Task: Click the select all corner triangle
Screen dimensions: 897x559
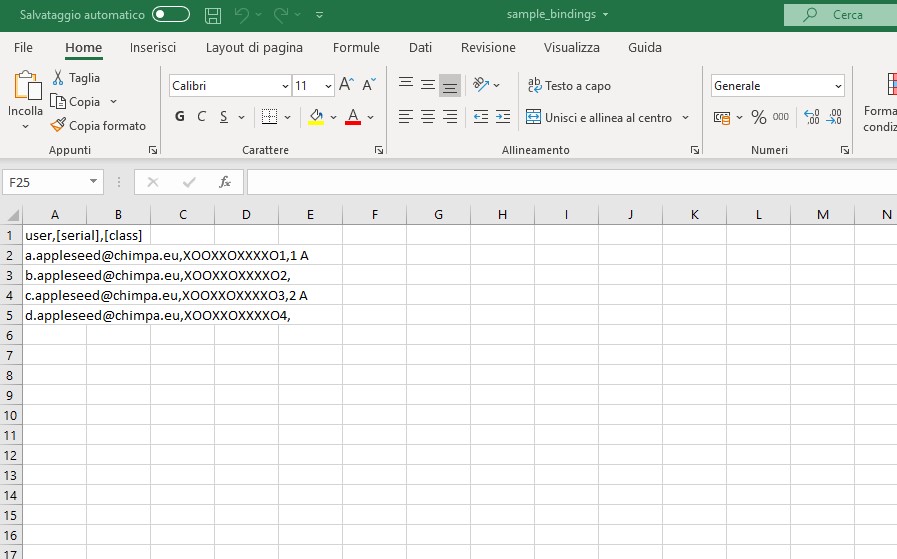Action: (x=12, y=215)
